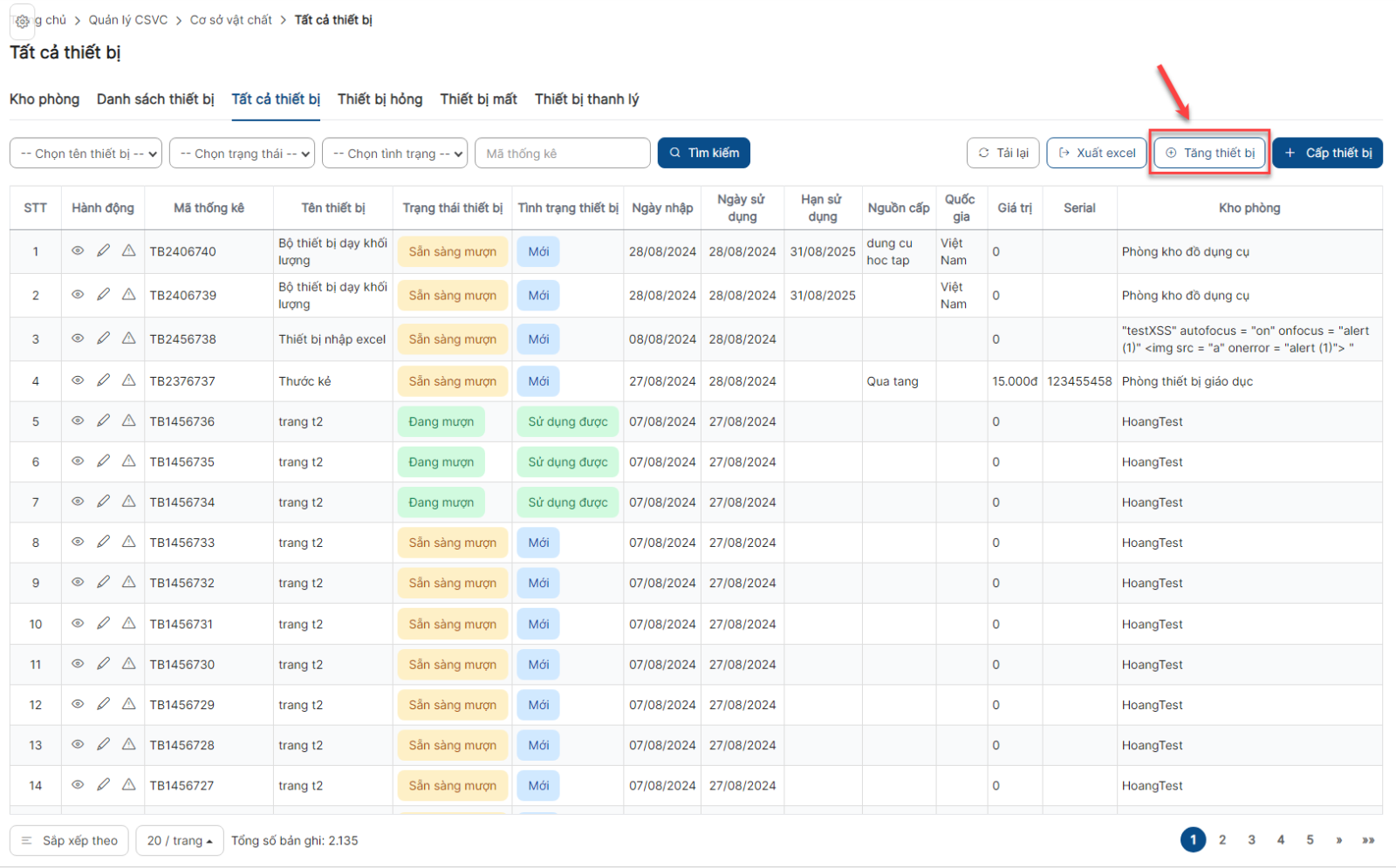Click warning triangle icon for row TB1456730
This screenshot has height=868, width=1396.
pyautogui.click(x=128, y=664)
